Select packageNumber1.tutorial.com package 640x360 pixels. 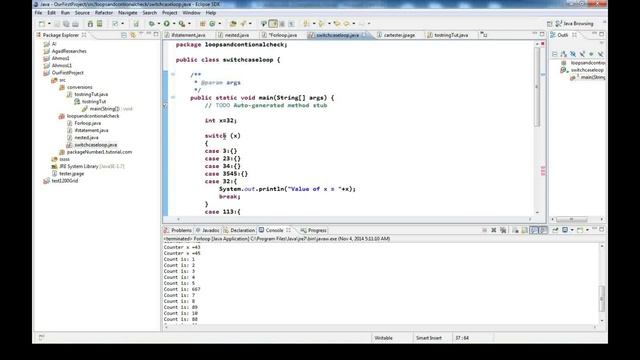tap(99, 152)
